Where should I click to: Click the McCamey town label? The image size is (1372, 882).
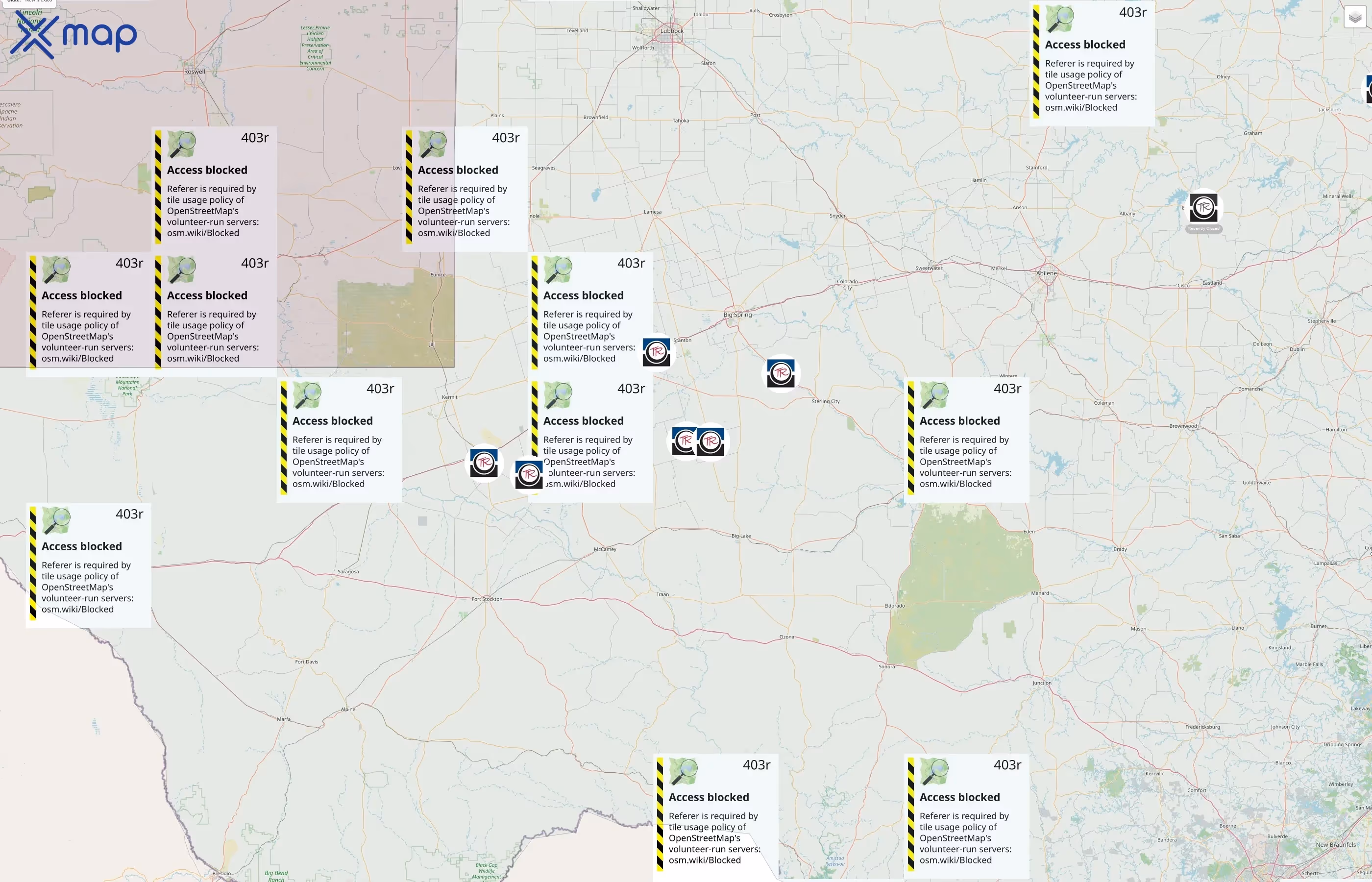pos(605,549)
